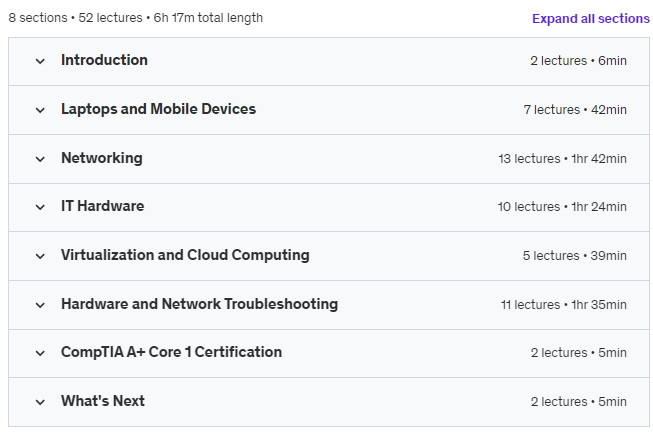The width and height of the screenshot is (653, 434).
Task: Open the CompTIA A+ Core 1 Certification title
Action: (x=172, y=352)
